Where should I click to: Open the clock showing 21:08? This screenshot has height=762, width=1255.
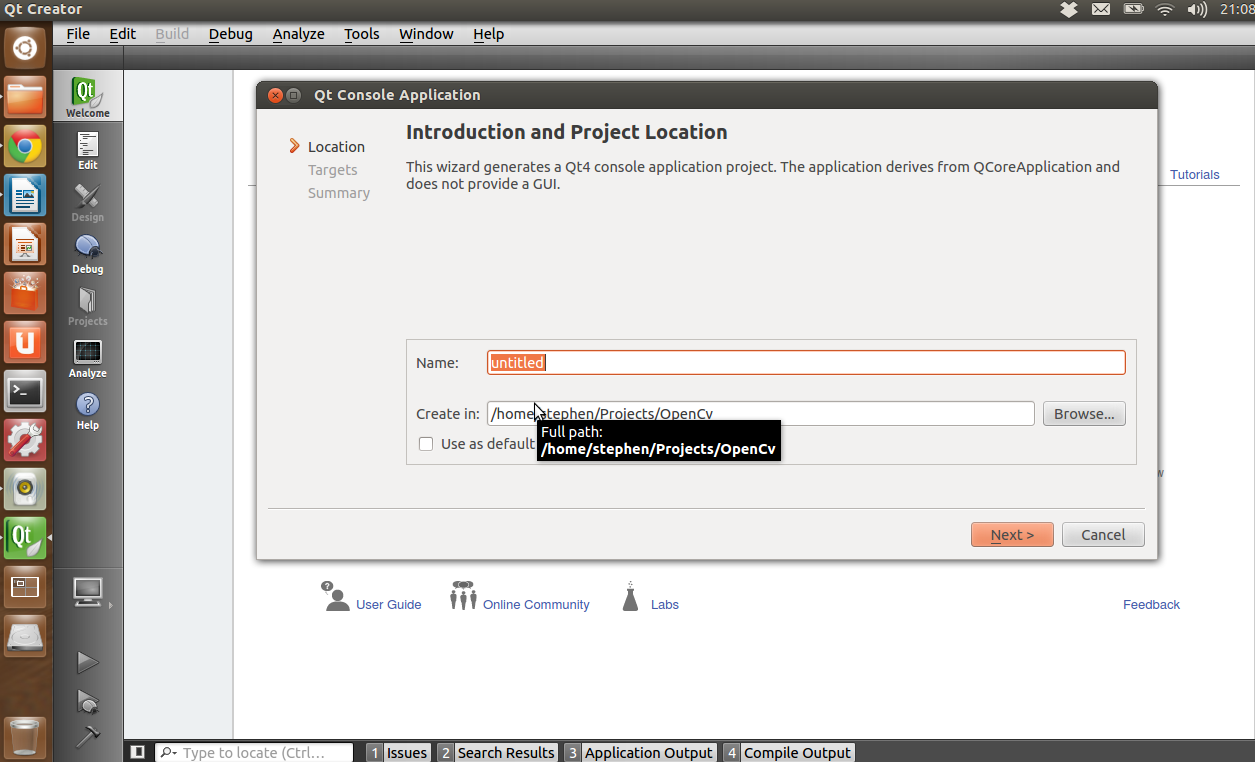1237,10
